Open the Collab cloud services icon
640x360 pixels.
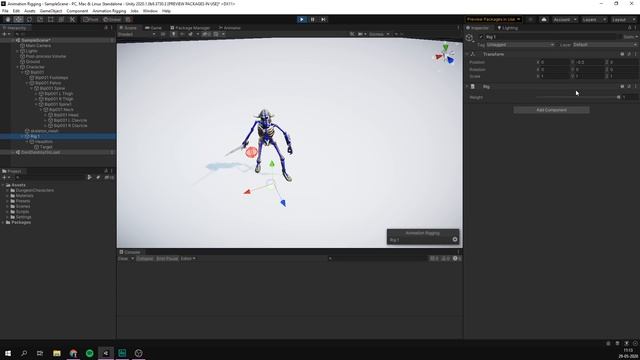544,19
